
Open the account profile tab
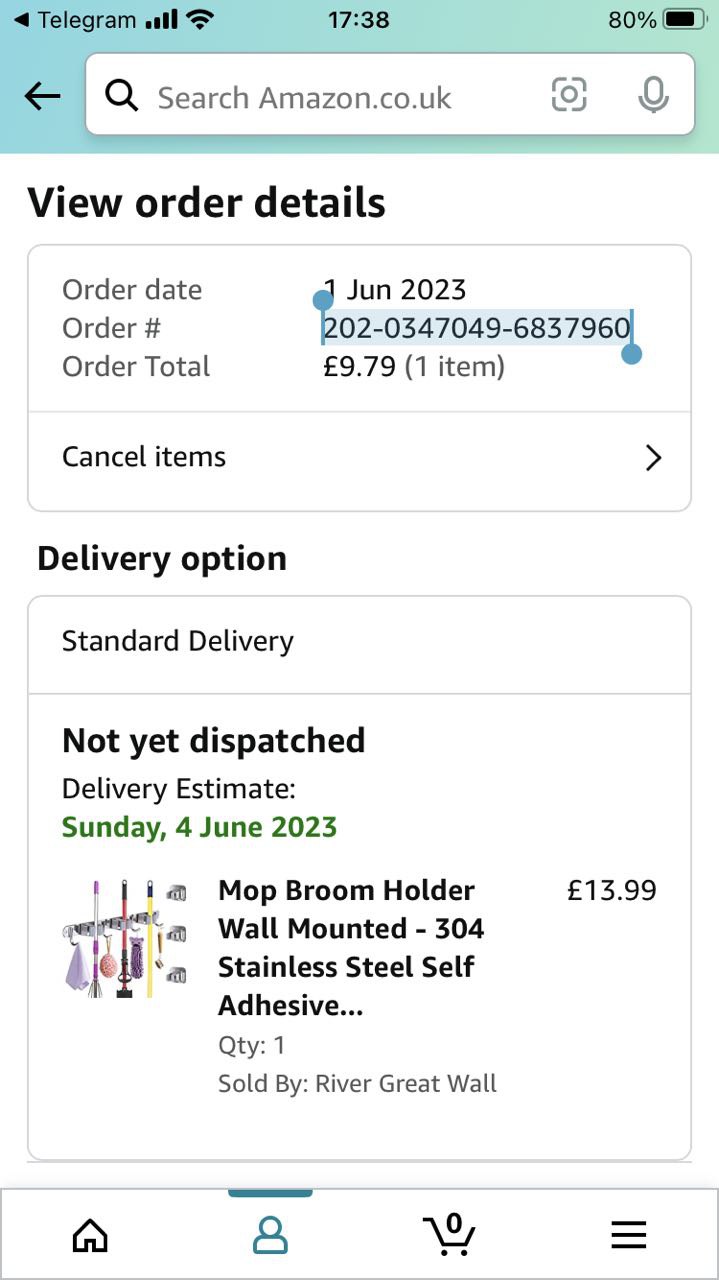tap(270, 1236)
